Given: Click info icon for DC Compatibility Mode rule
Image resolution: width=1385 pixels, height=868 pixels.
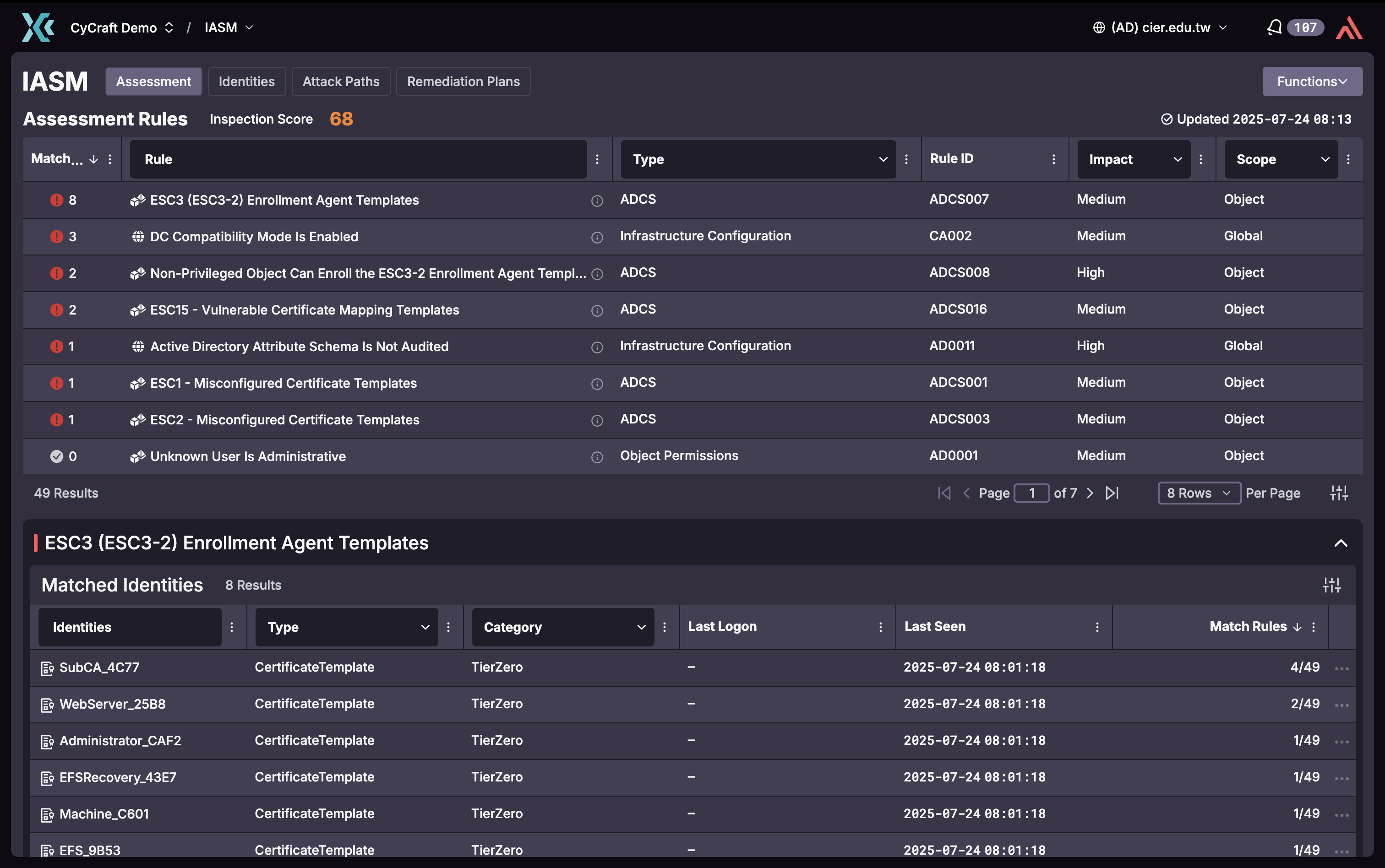Looking at the screenshot, I should pyautogui.click(x=597, y=237).
